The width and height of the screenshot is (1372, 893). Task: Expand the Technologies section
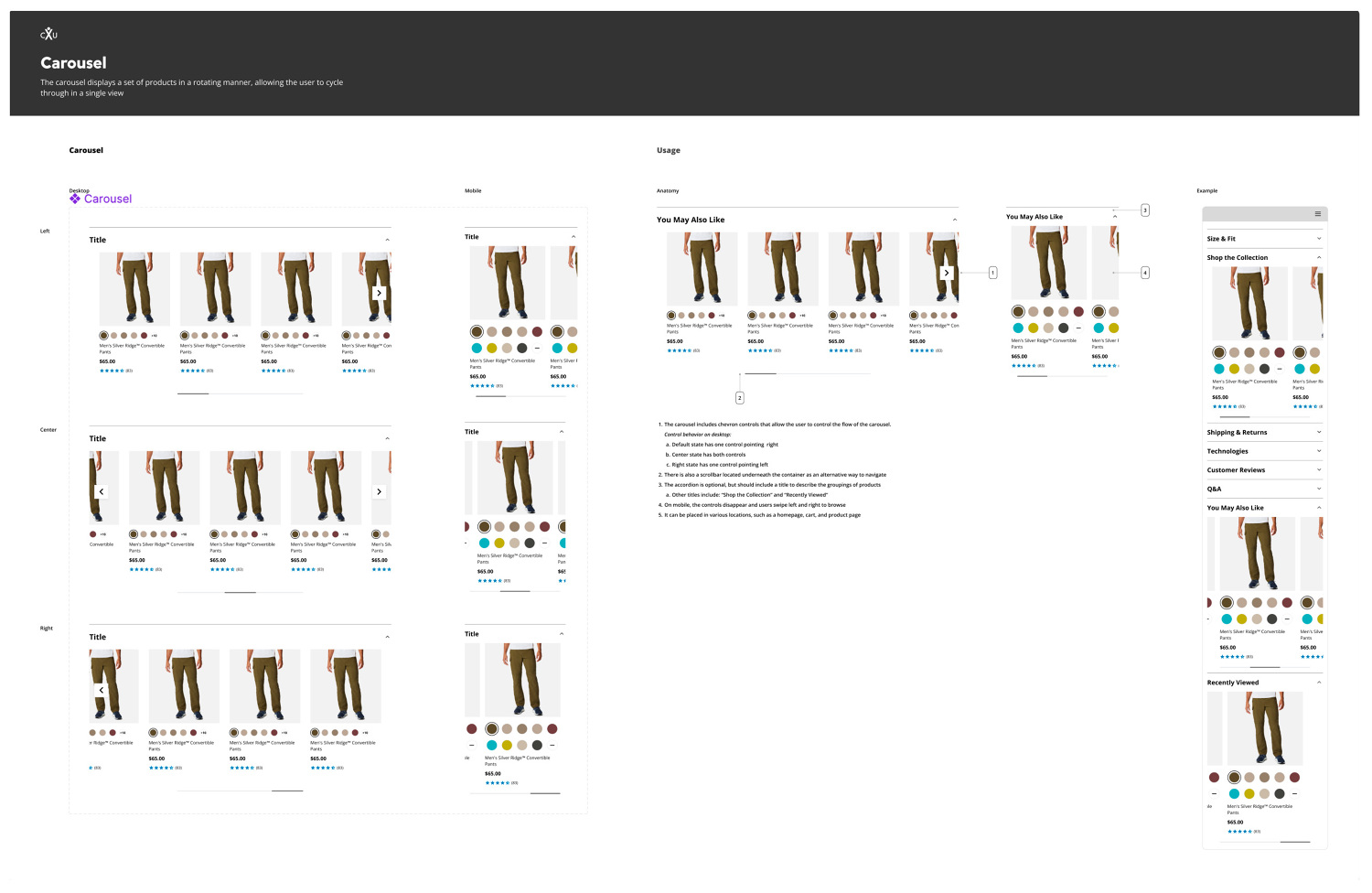coord(1318,451)
